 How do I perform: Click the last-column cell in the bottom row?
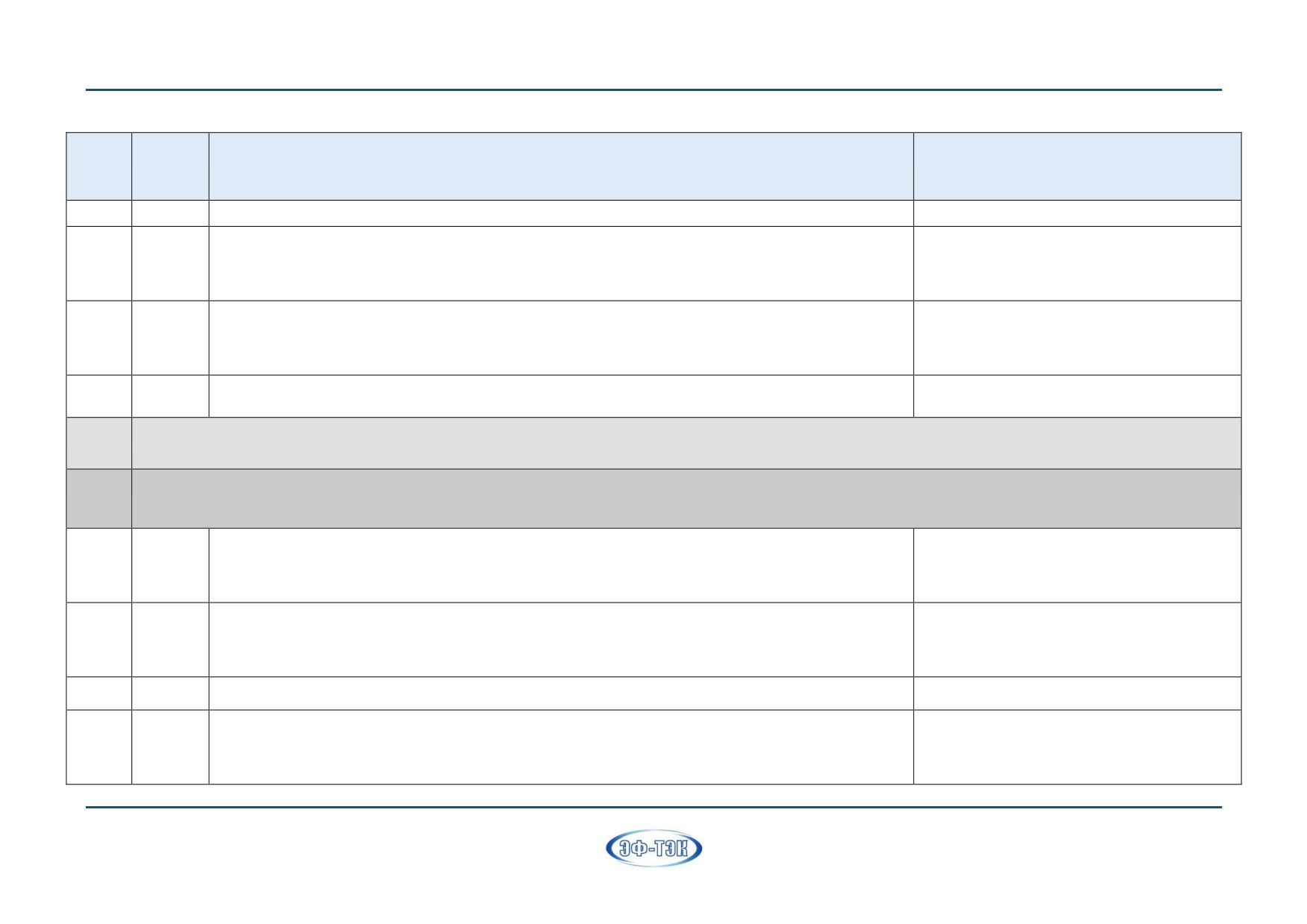tap(1077, 747)
